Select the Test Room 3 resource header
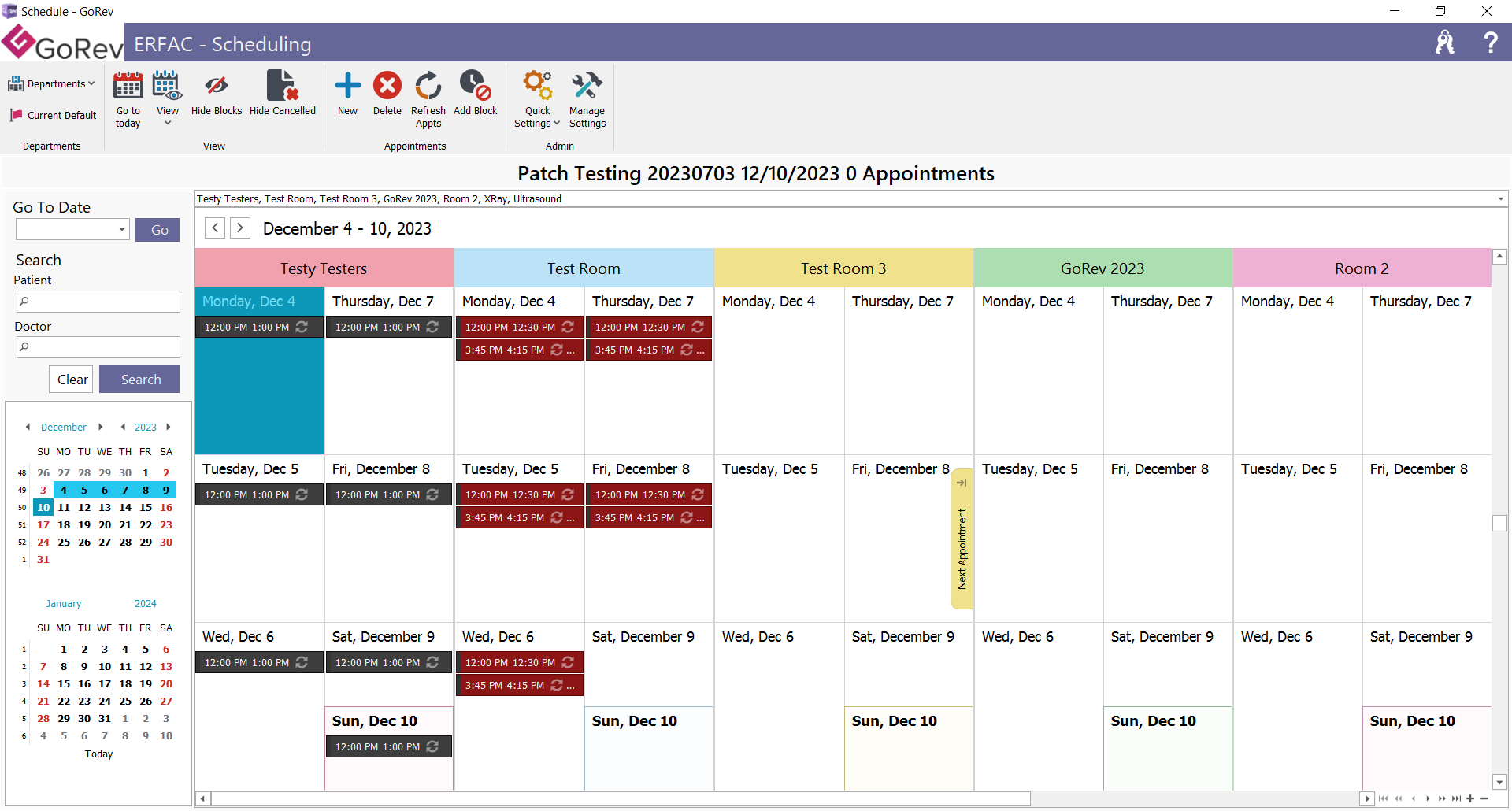 pos(843,268)
